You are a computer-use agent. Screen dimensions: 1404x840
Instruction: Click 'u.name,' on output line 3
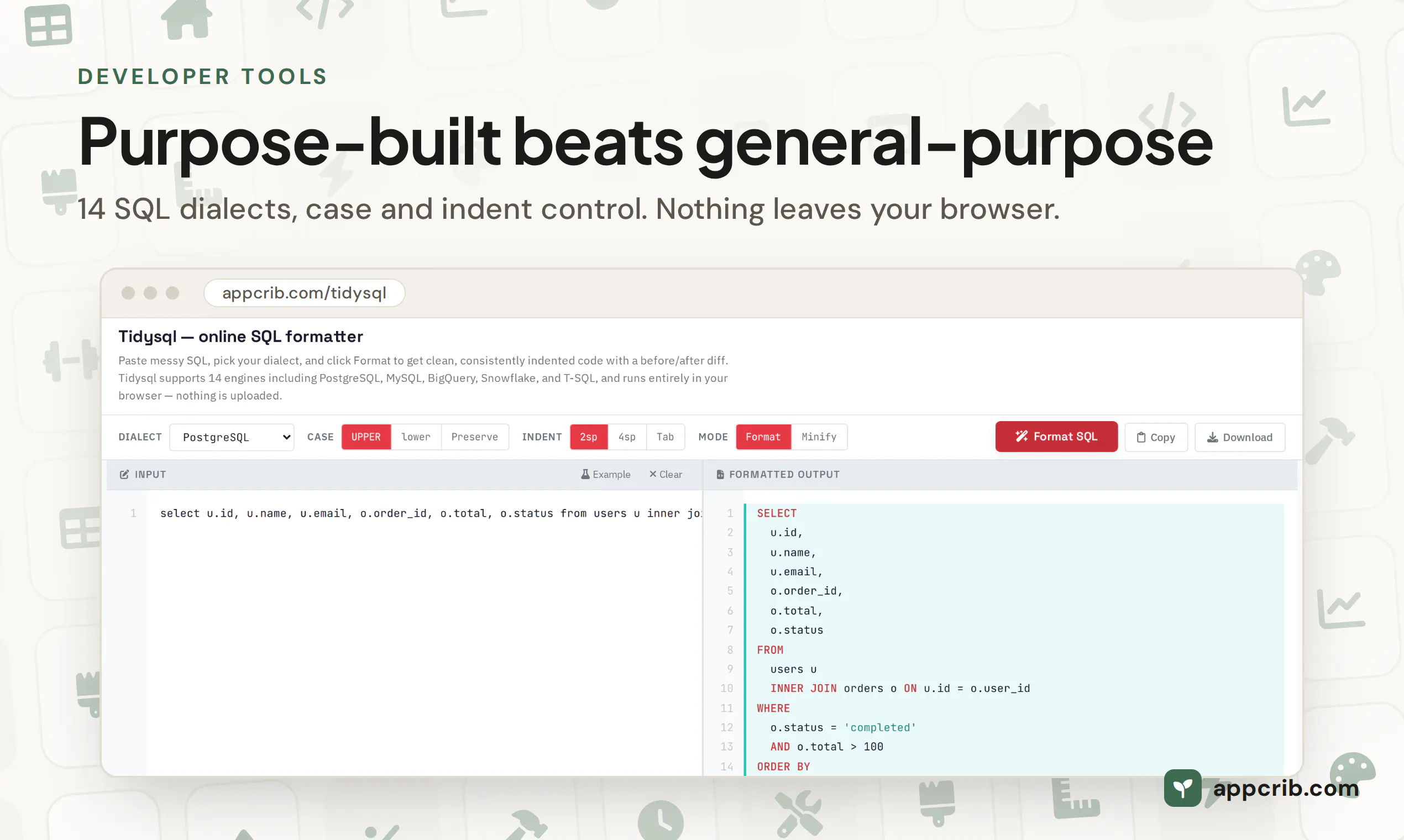coord(793,553)
